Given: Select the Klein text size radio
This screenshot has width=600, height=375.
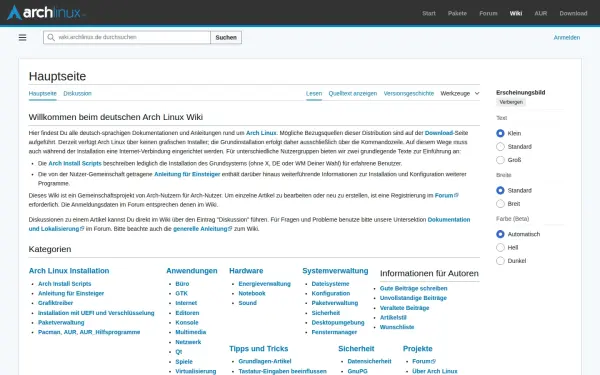Looking at the screenshot, I should 500,133.
